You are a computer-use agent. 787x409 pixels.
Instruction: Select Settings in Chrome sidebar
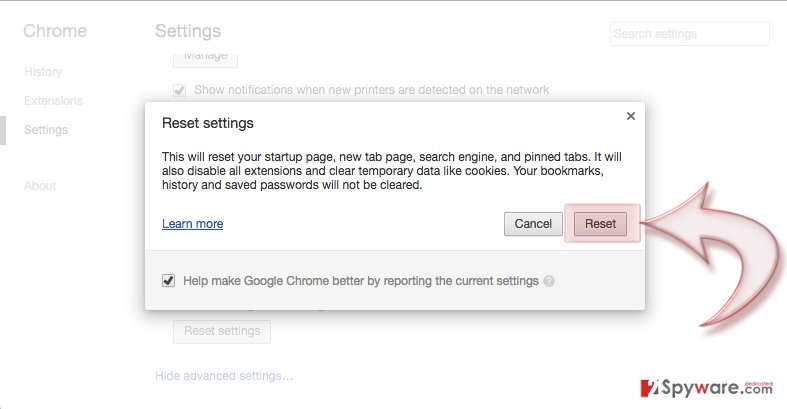coord(46,130)
